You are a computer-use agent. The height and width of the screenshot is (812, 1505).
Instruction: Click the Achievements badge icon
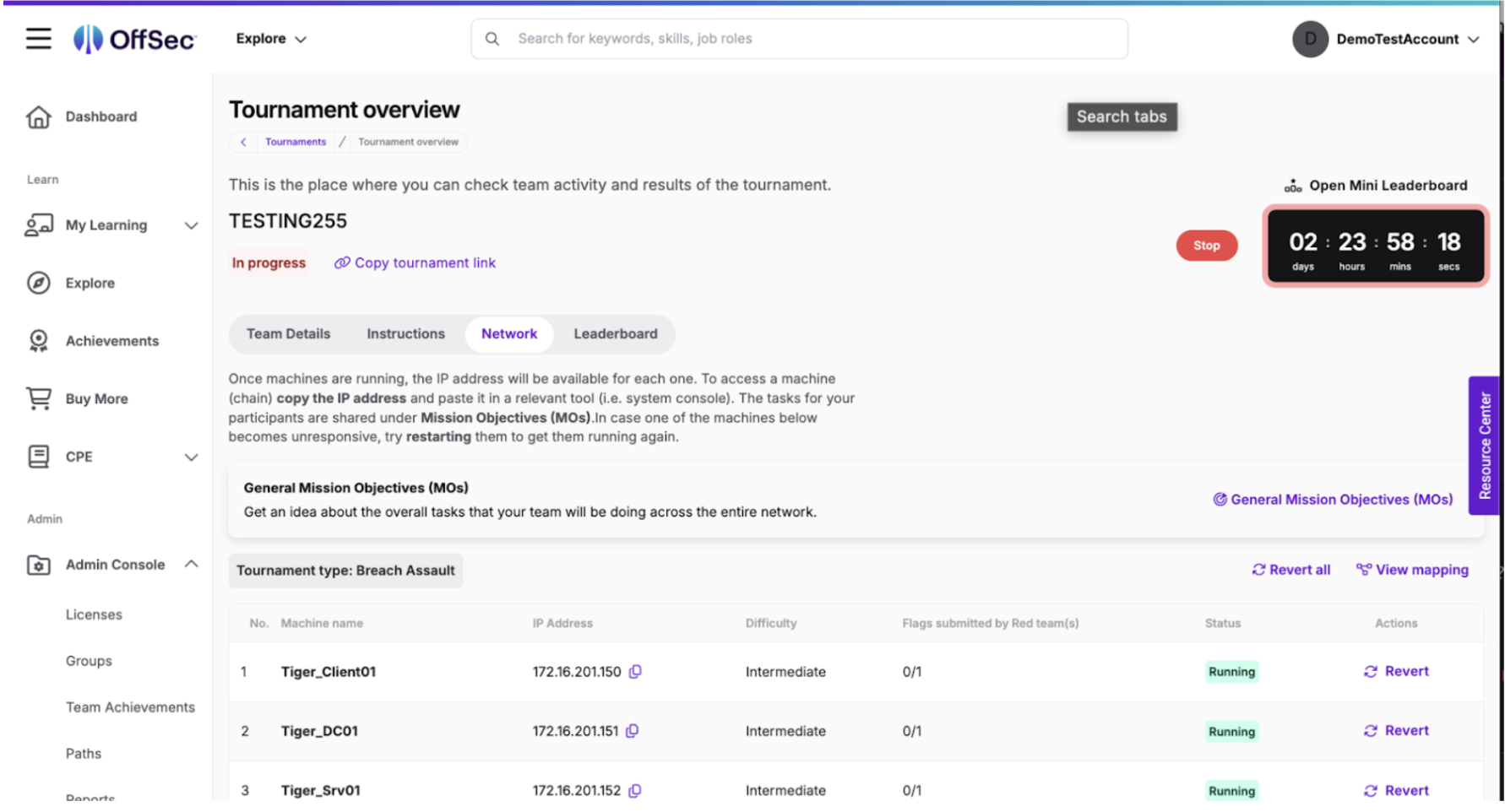pos(38,341)
